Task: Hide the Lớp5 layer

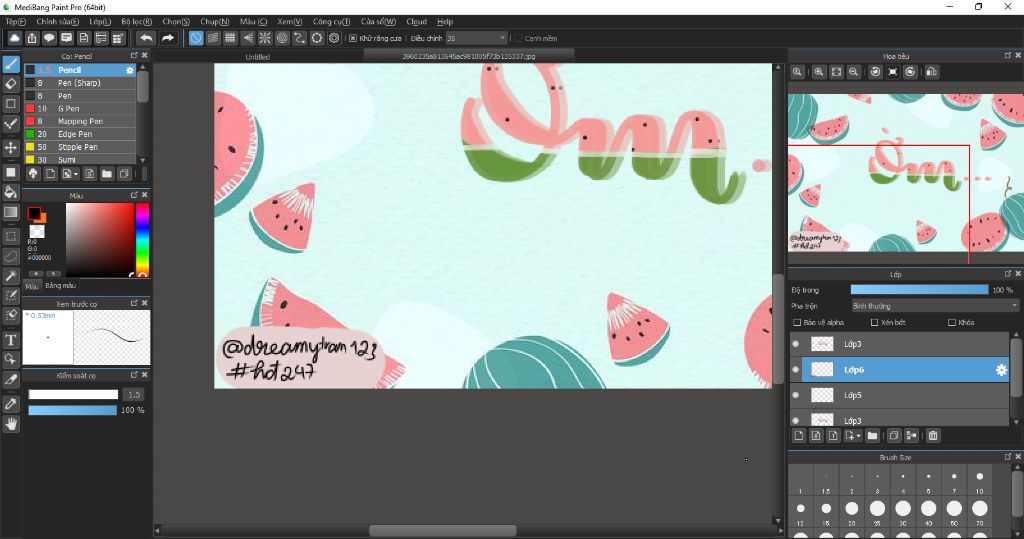Action: (795, 395)
